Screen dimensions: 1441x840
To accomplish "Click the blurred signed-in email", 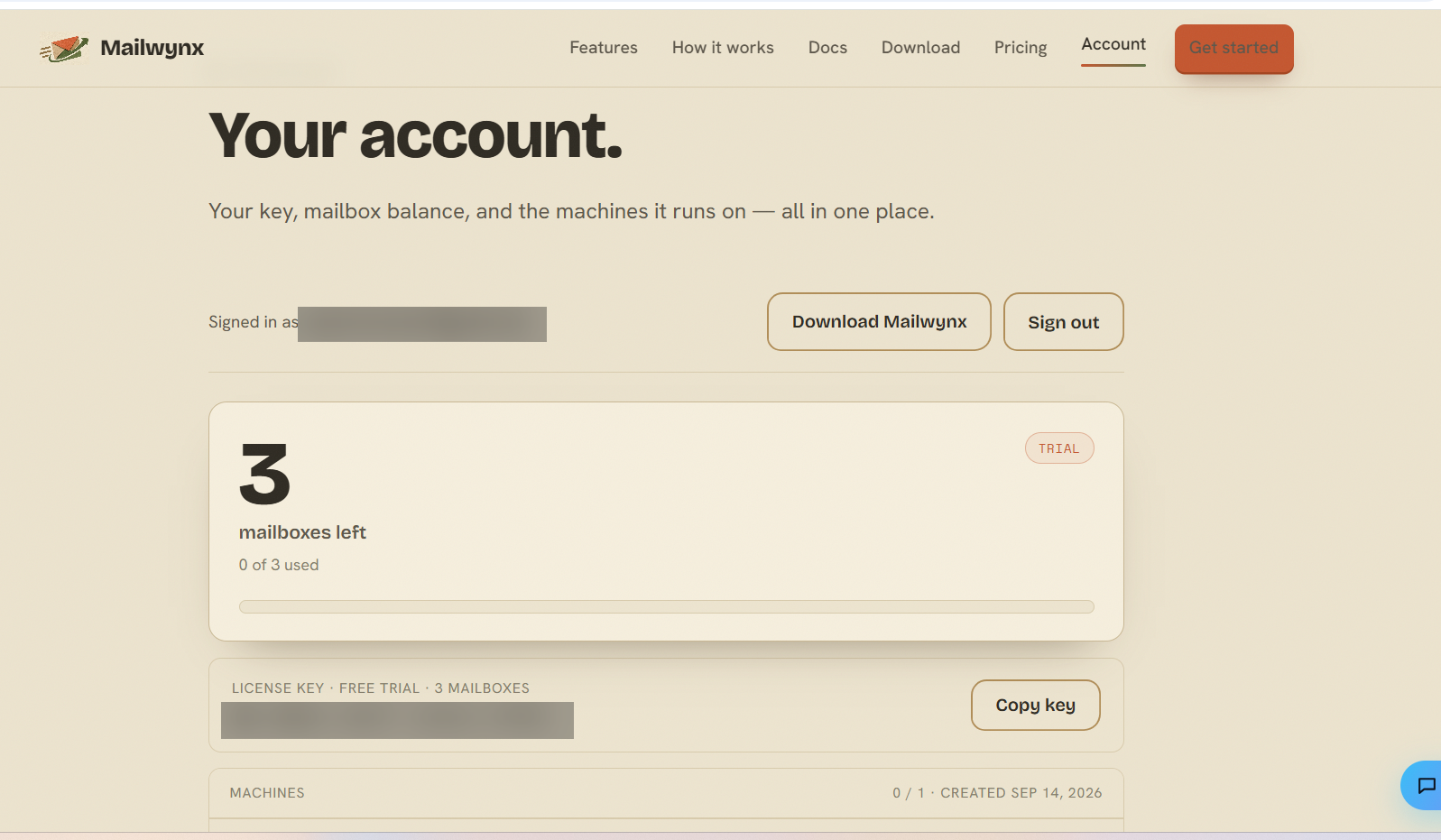I will tap(422, 324).
